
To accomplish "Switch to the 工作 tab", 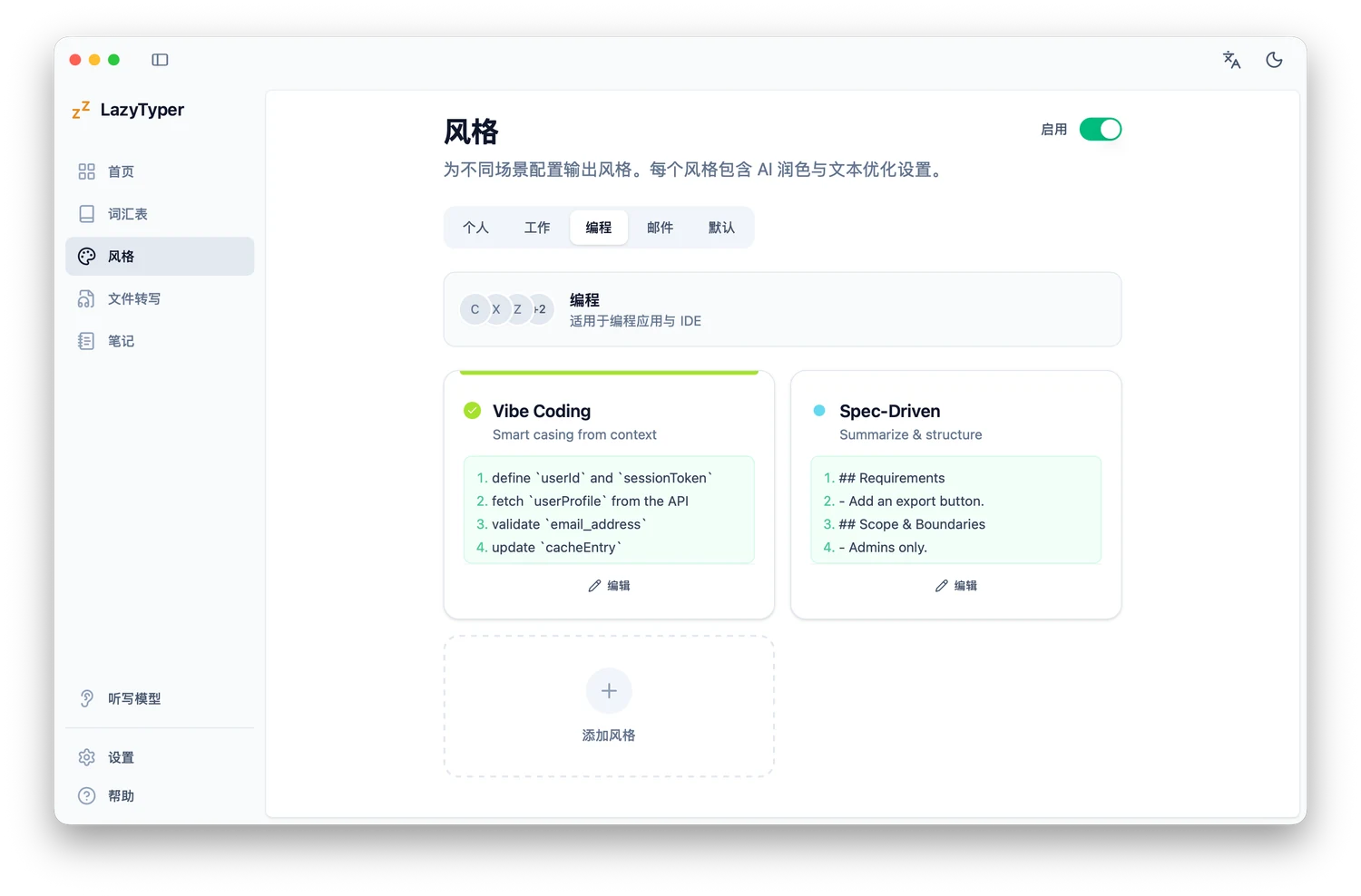I will [537, 228].
